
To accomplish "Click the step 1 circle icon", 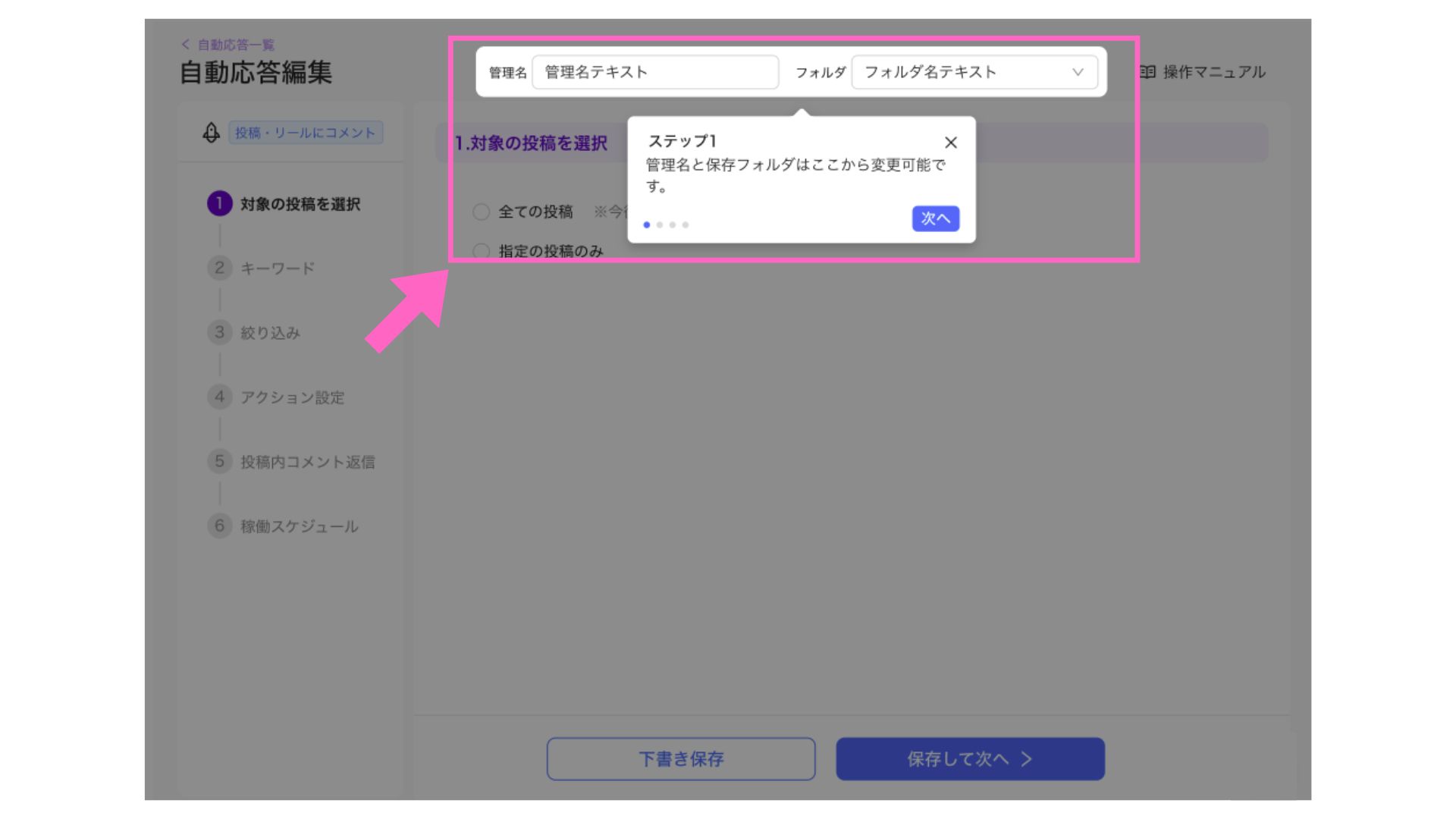I will tap(219, 203).
